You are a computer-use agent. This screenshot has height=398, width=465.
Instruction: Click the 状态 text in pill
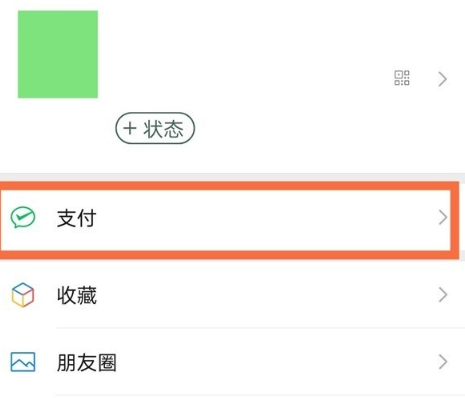pos(163,129)
